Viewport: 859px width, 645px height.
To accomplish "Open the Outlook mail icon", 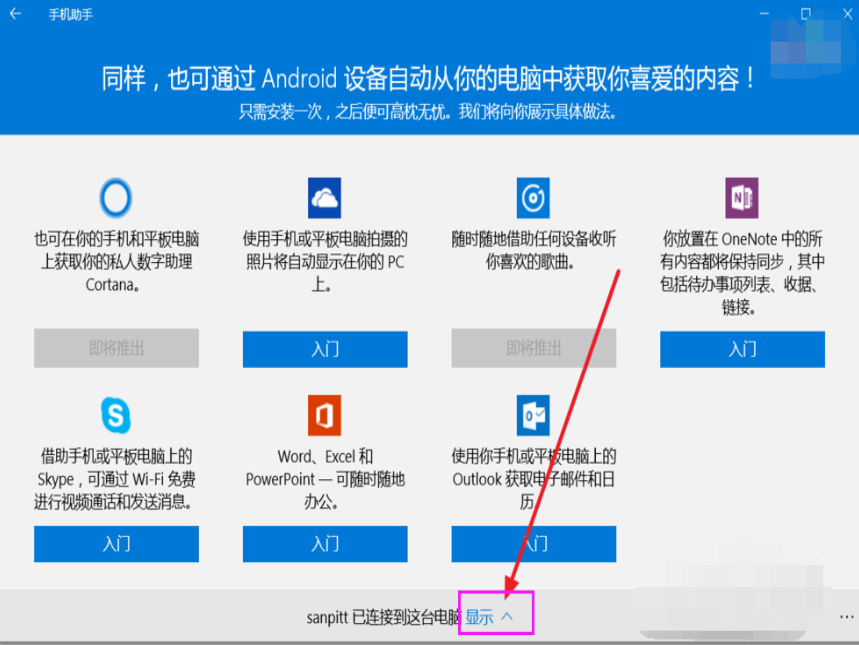I will [x=533, y=414].
